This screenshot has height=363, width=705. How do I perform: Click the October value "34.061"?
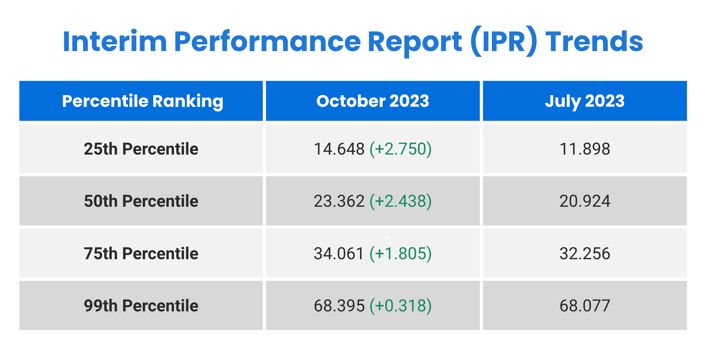pos(339,253)
